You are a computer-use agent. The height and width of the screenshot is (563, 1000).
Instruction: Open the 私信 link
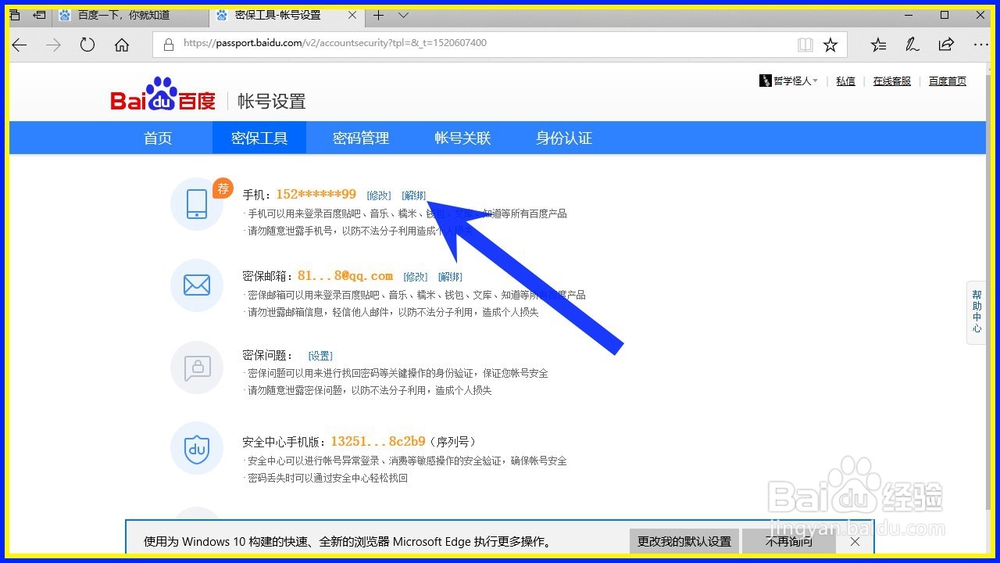845,81
